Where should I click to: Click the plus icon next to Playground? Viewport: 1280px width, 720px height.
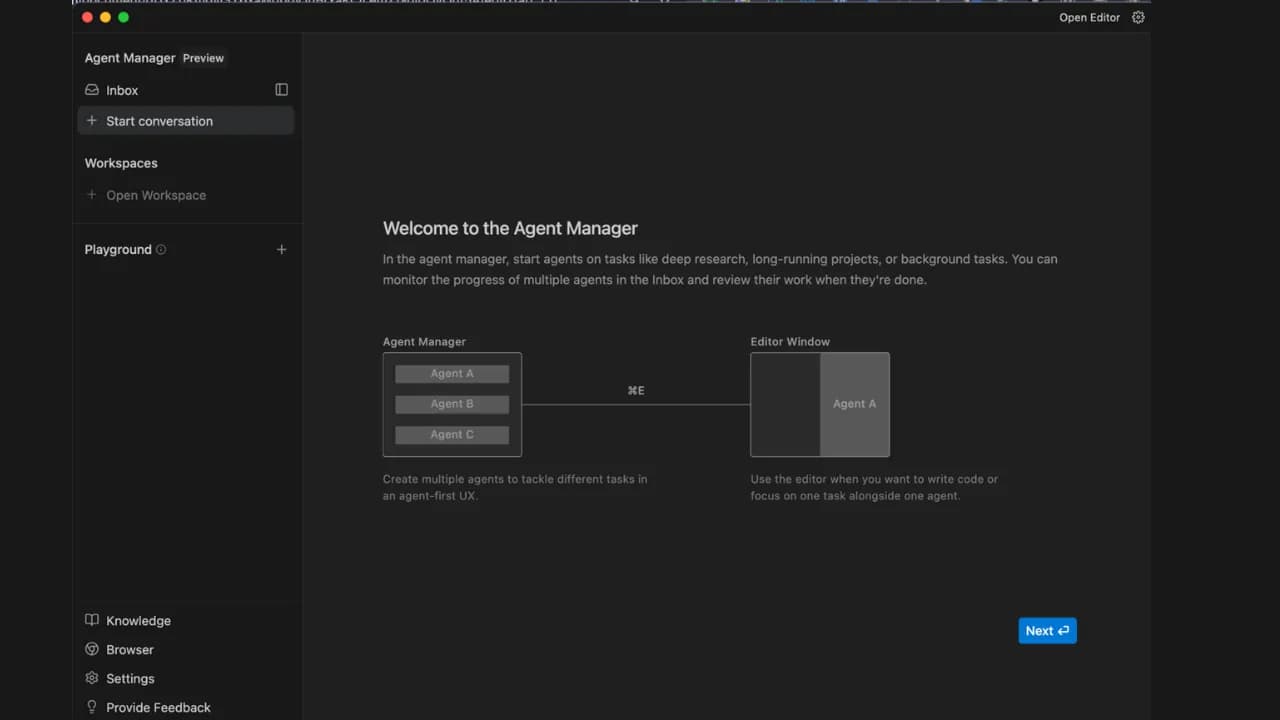point(281,249)
